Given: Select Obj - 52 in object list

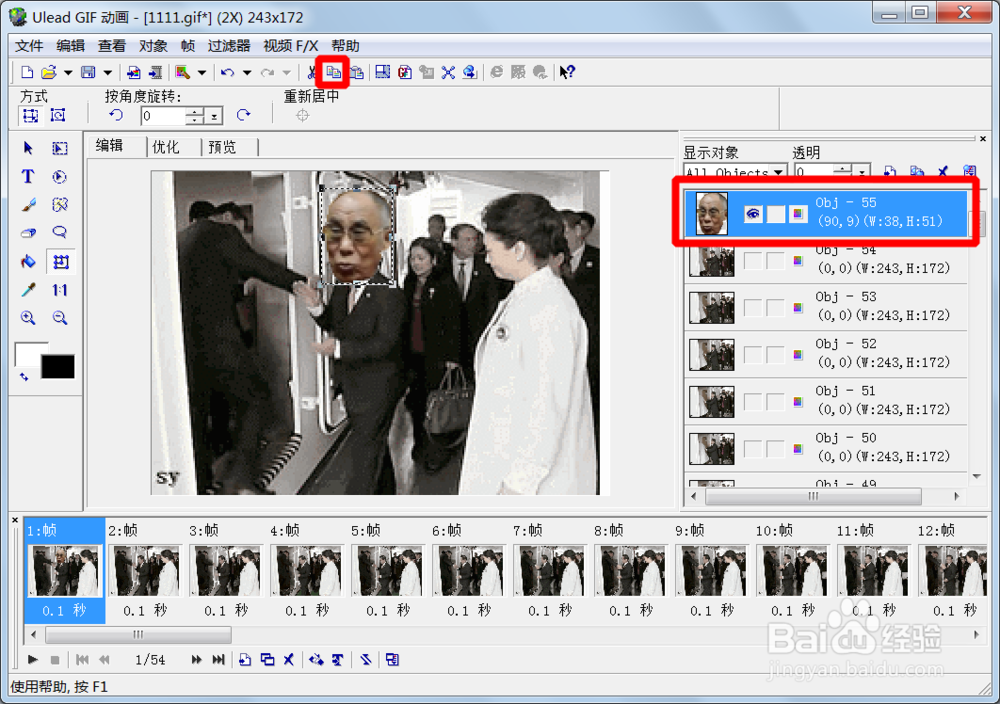Looking at the screenshot, I should [827, 355].
